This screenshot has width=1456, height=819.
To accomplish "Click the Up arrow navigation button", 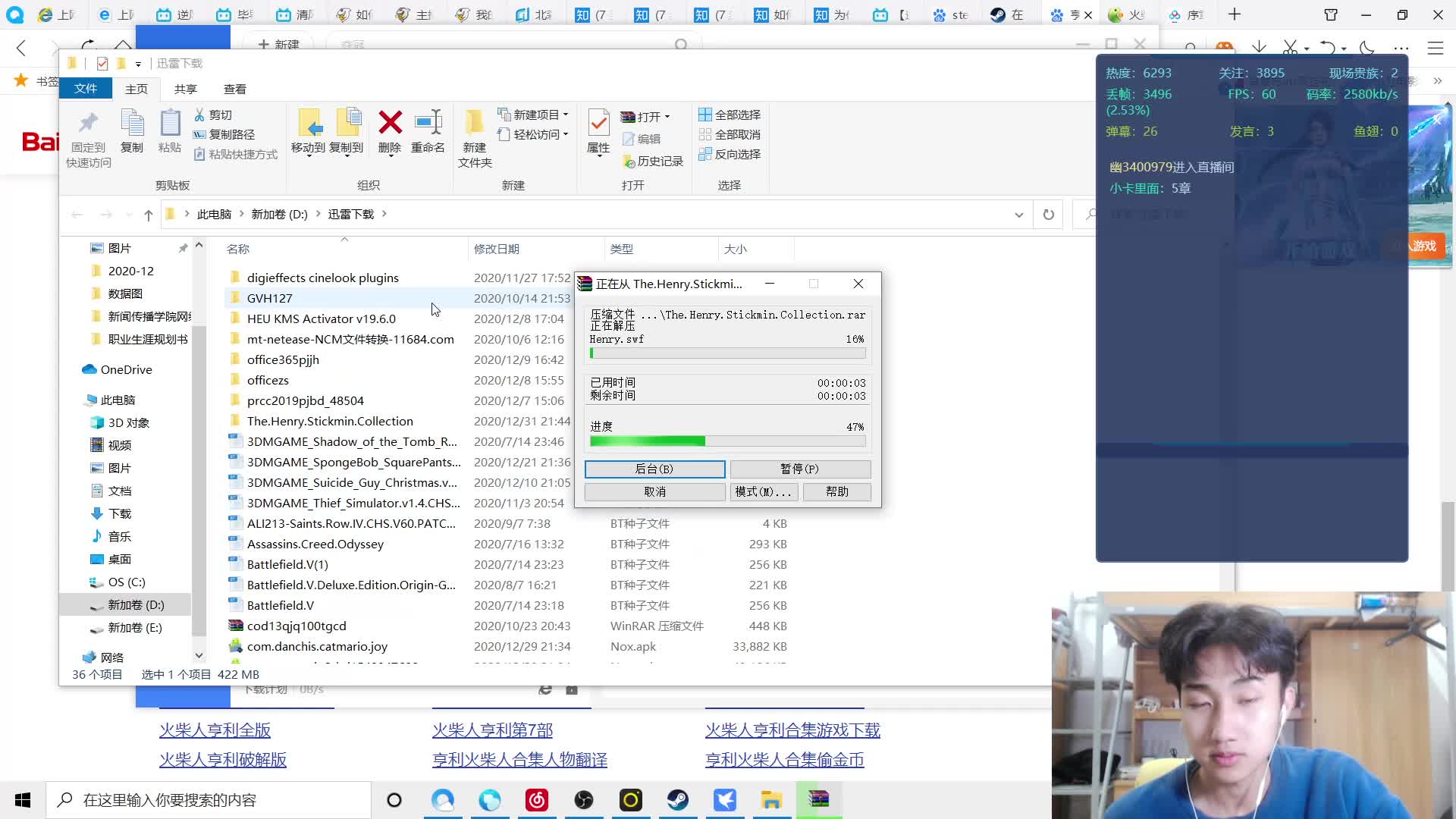I will (x=149, y=215).
